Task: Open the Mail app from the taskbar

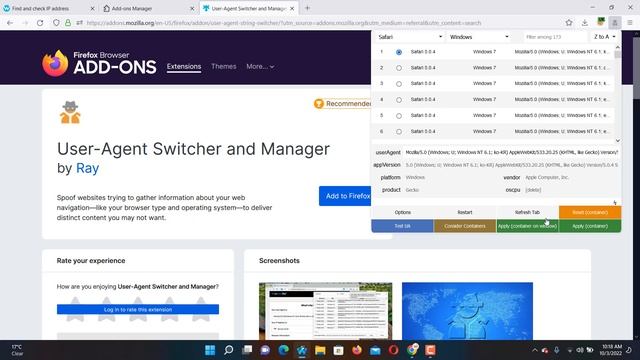Action: pos(375,350)
